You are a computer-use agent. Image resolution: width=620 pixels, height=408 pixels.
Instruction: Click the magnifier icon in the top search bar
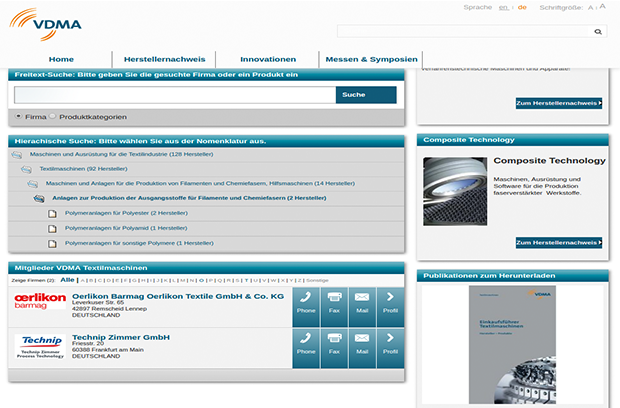pyautogui.click(x=598, y=32)
